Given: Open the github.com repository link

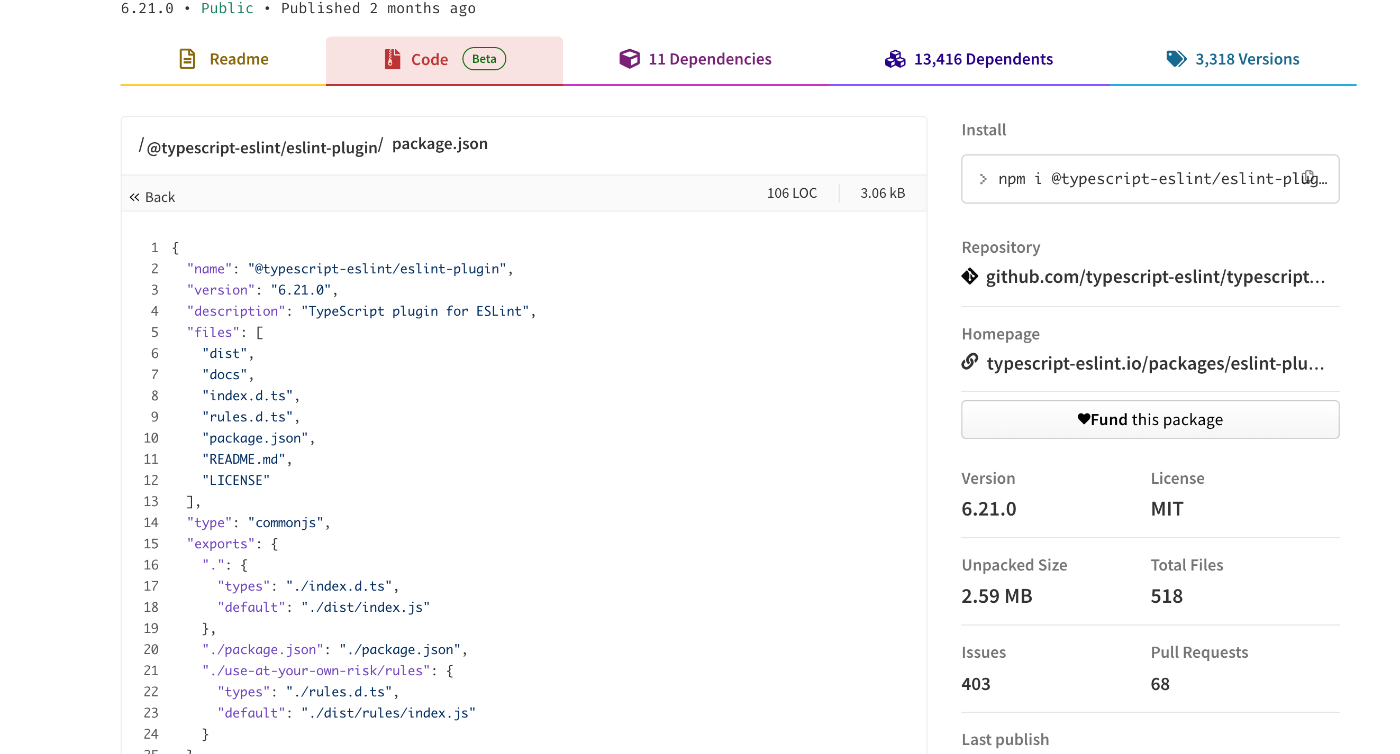Looking at the screenshot, I should click(x=1155, y=277).
